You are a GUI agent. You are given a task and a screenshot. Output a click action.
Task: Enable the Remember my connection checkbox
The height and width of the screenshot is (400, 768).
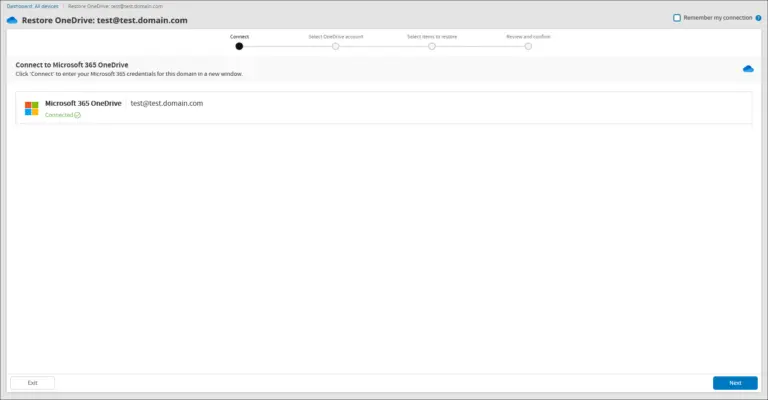[x=677, y=18]
